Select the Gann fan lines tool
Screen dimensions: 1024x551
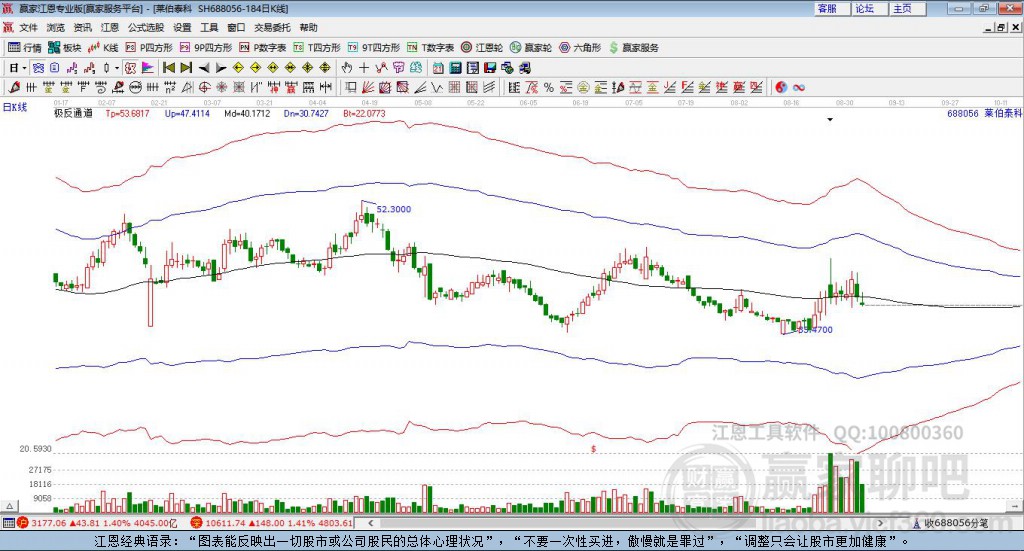point(368,87)
